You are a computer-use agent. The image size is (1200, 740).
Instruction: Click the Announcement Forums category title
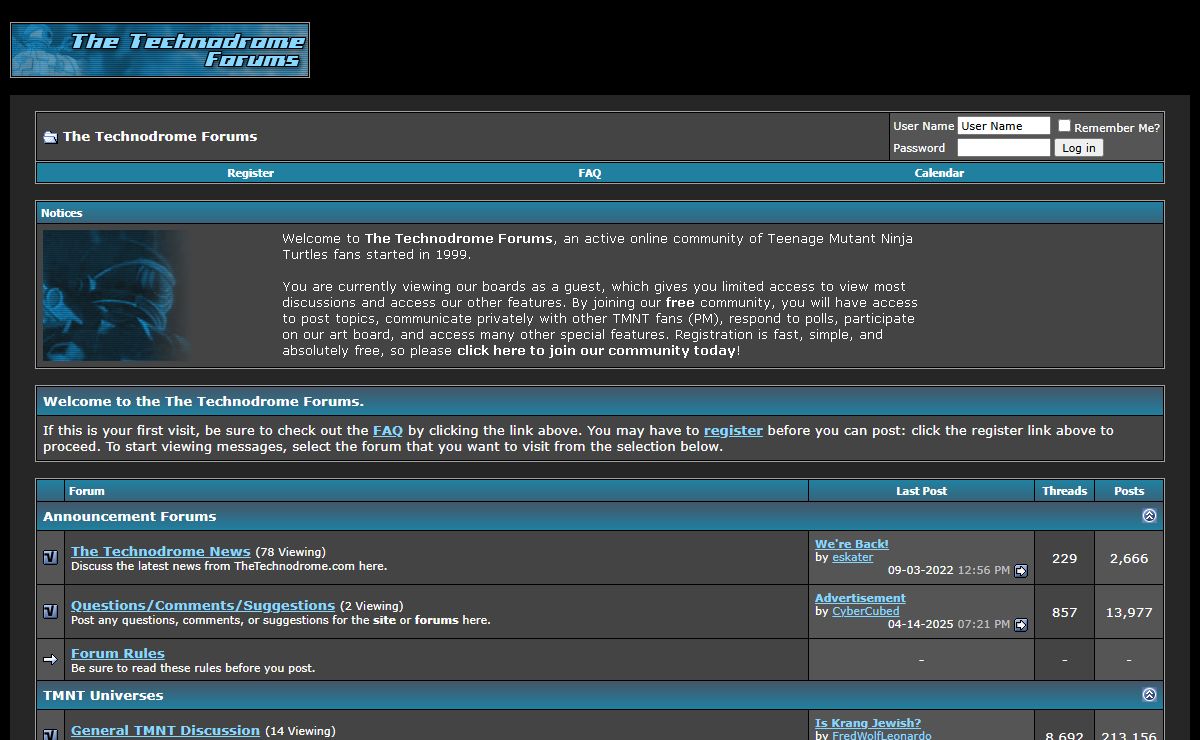click(x=130, y=516)
